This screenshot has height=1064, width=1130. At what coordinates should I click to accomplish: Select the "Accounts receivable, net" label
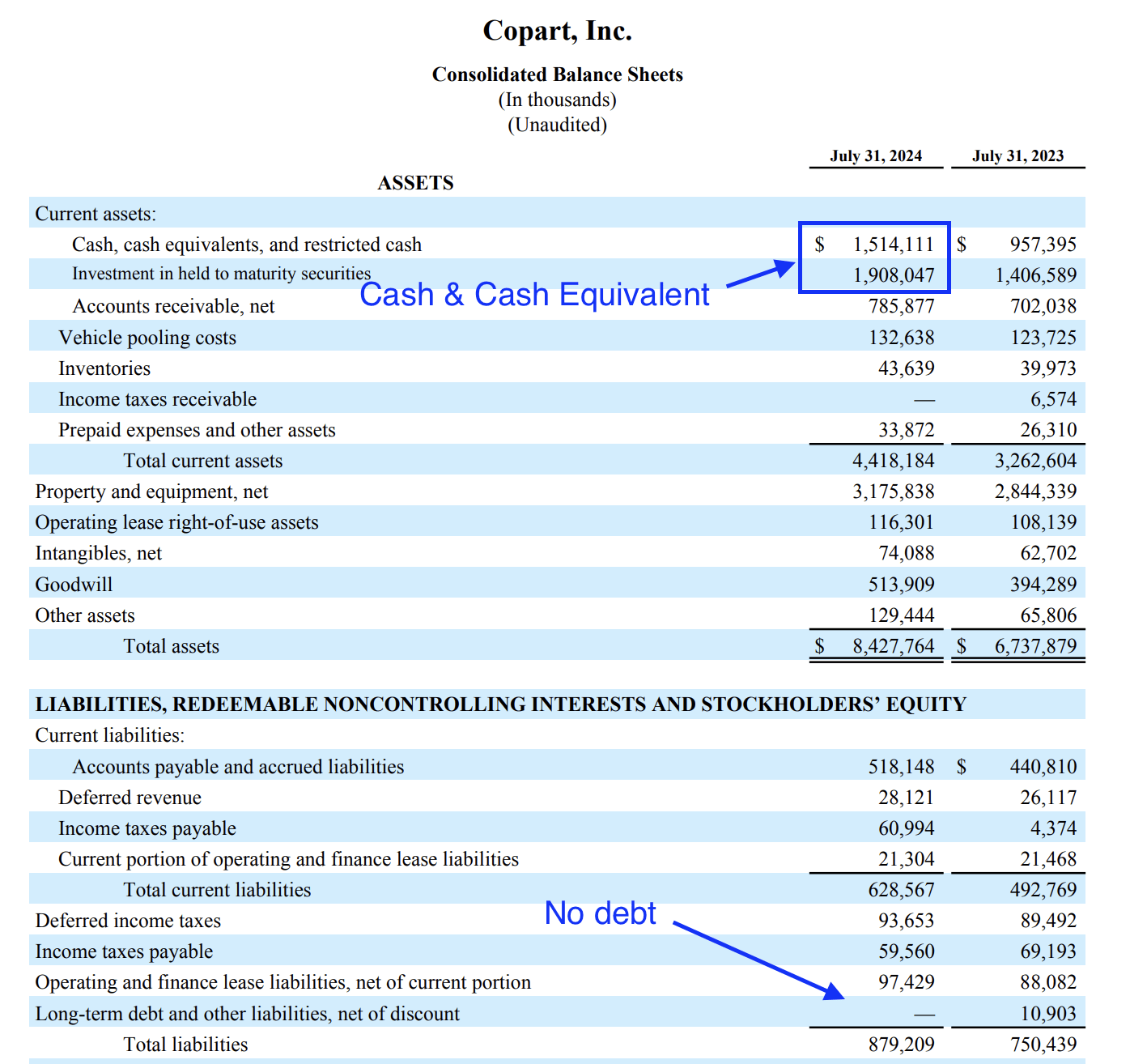click(174, 306)
